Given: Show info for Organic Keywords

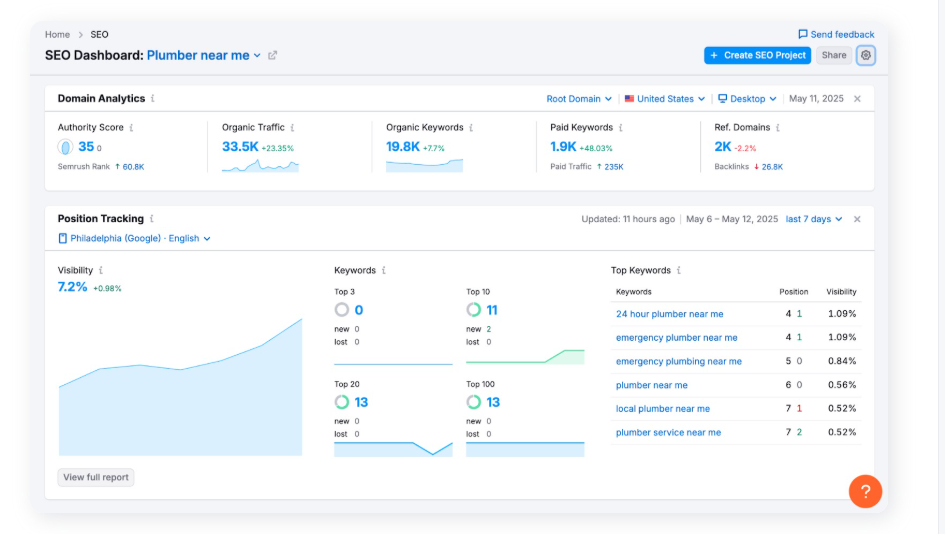Looking at the screenshot, I should point(471,128).
